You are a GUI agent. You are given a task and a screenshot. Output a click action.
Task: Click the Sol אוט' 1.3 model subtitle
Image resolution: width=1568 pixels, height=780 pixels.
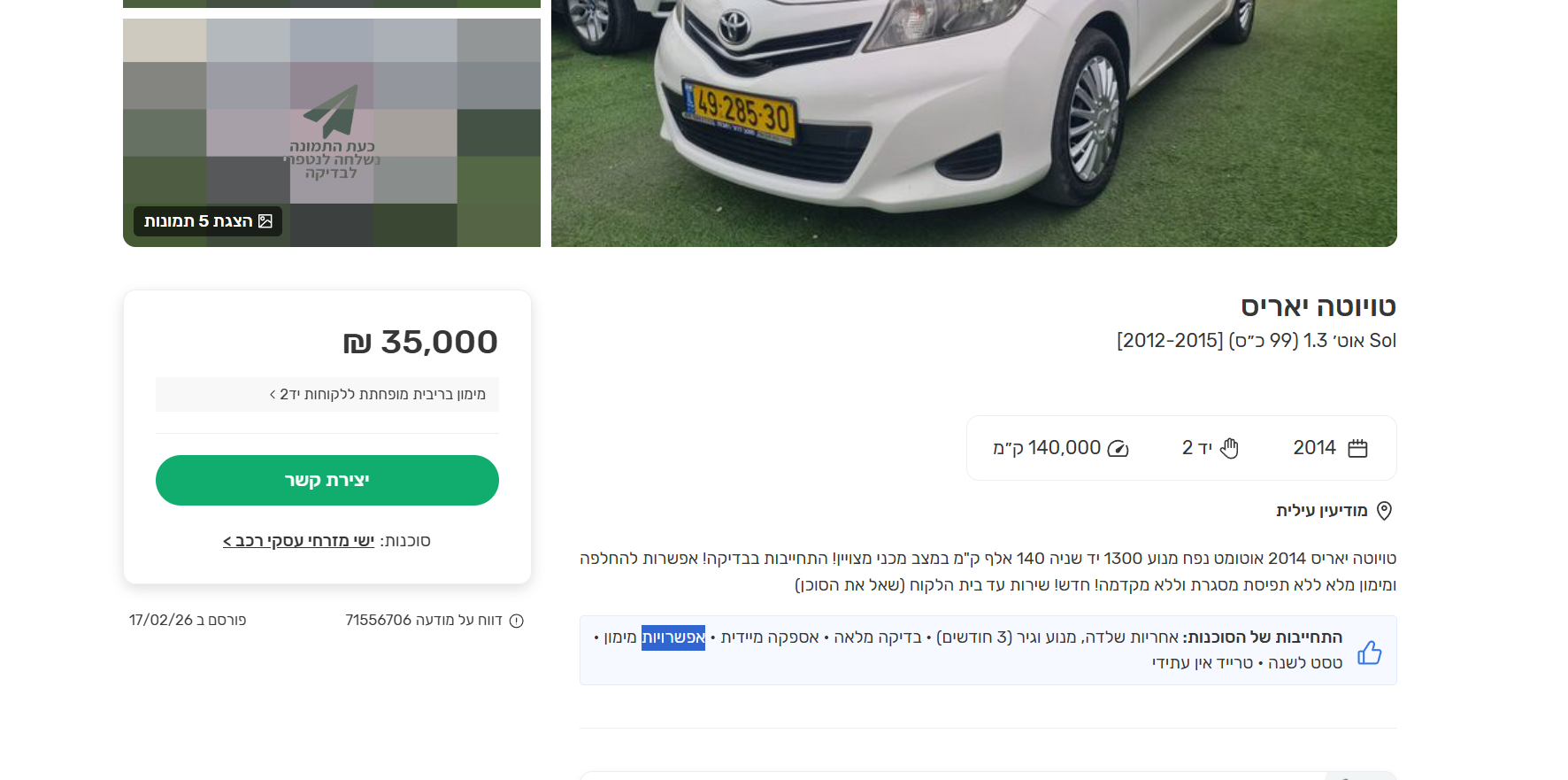[1256, 341]
